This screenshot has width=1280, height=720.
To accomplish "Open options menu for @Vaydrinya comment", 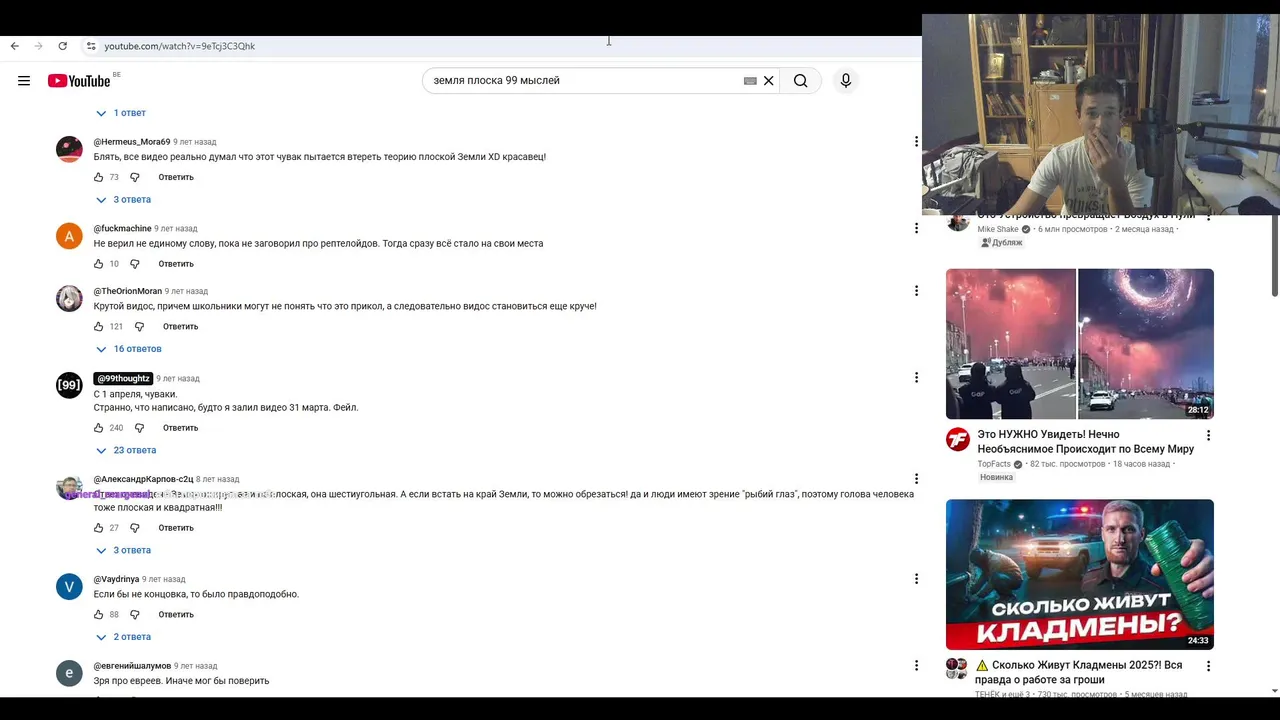I will coord(916,579).
